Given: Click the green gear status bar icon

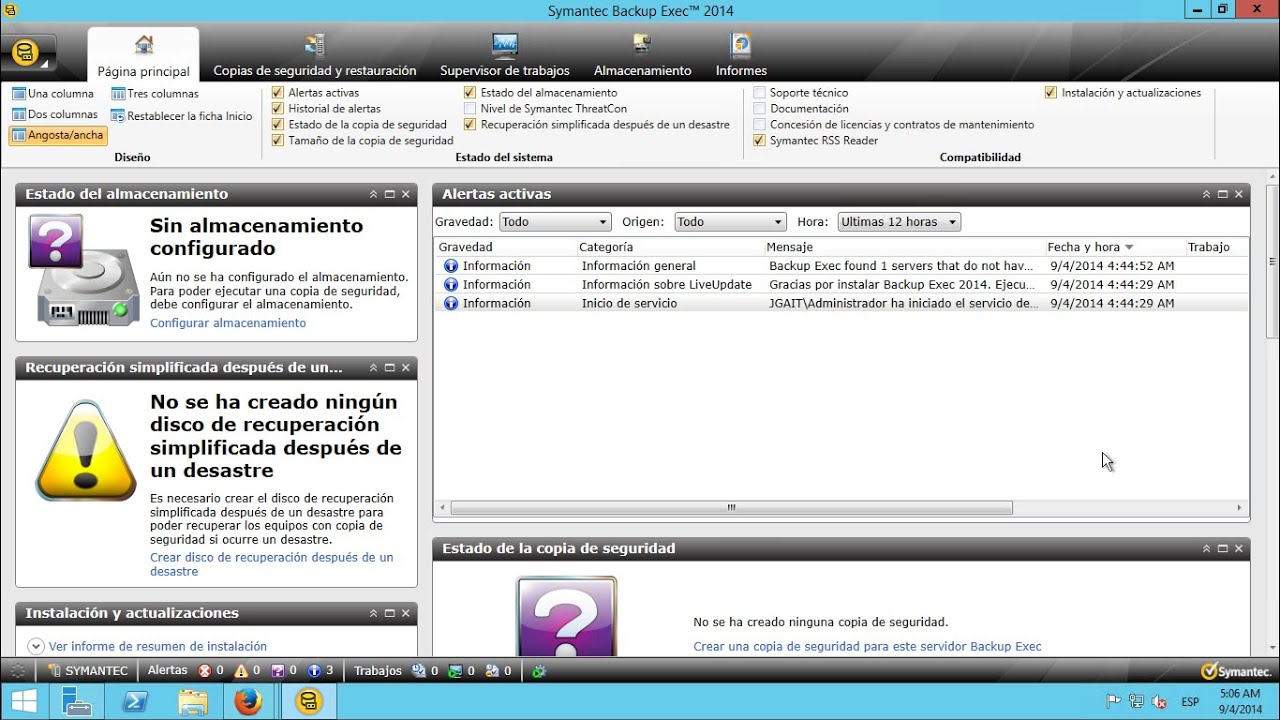Looking at the screenshot, I should click(538, 671).
